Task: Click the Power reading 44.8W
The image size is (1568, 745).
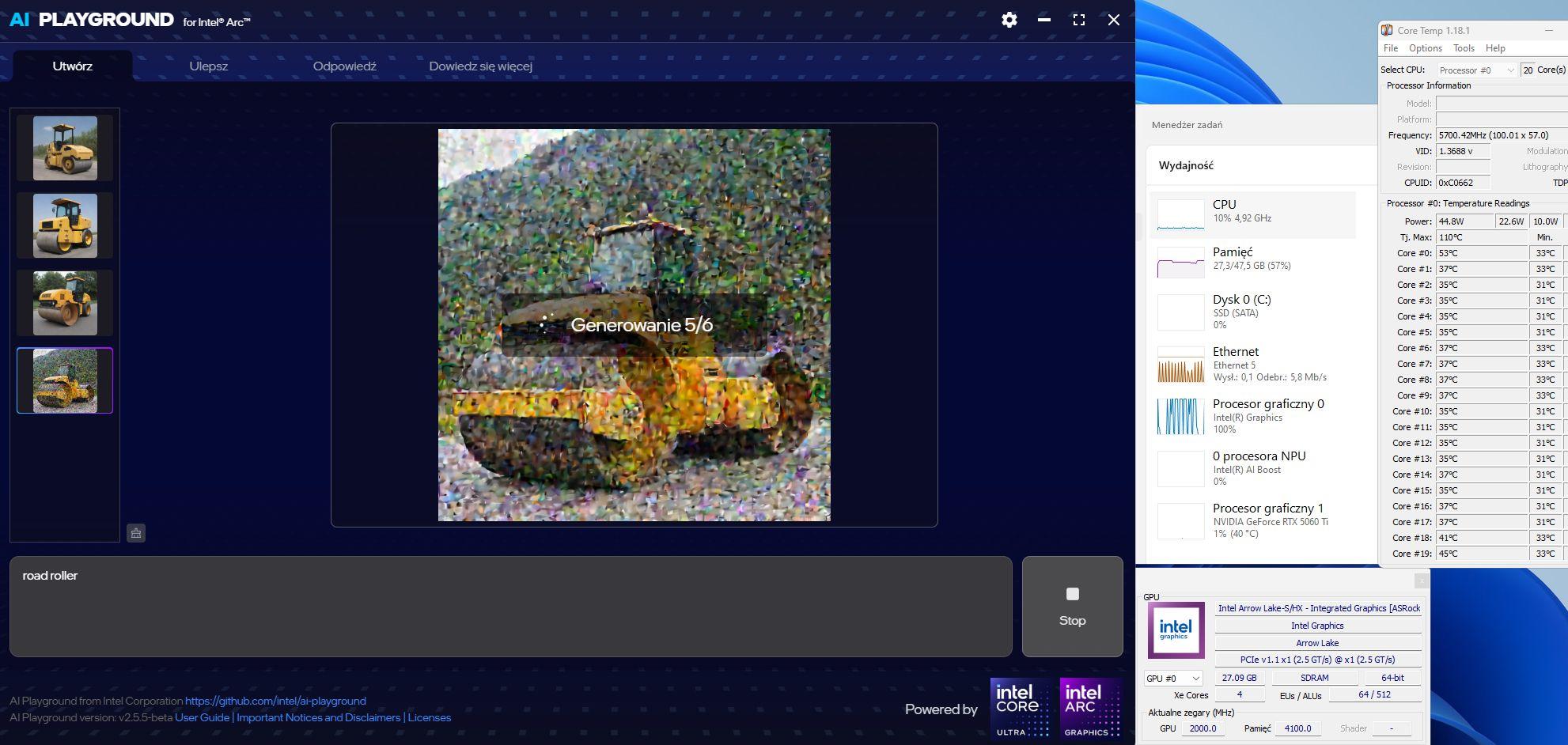Action: pyautogui.click(x=1464, y=221)
